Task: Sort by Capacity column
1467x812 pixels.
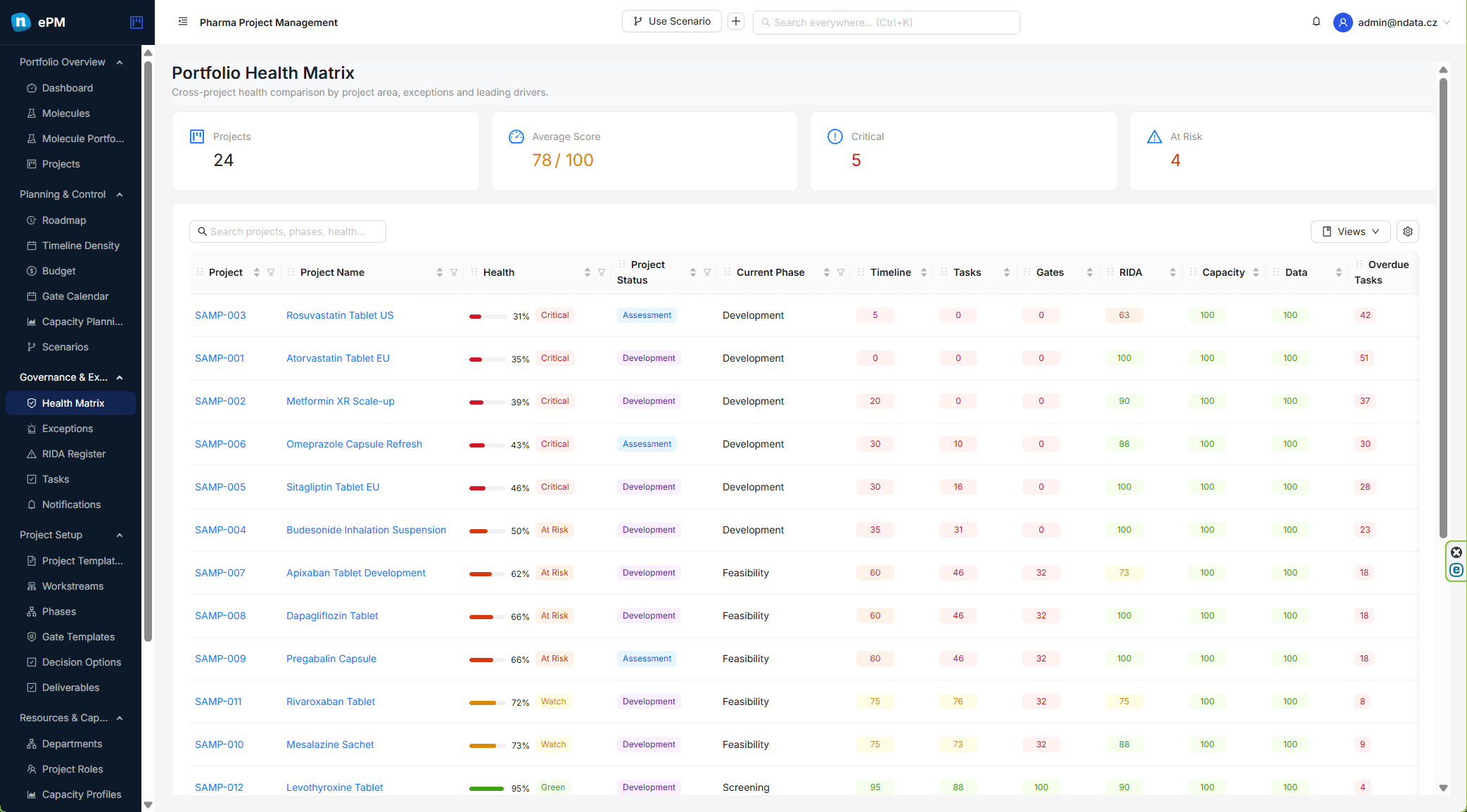Action: (x=1256, y=272)
